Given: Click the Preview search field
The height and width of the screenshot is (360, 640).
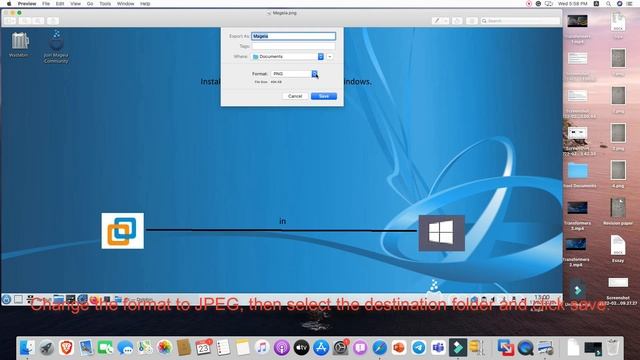Looking at the screenshot, I should point(520,20).
